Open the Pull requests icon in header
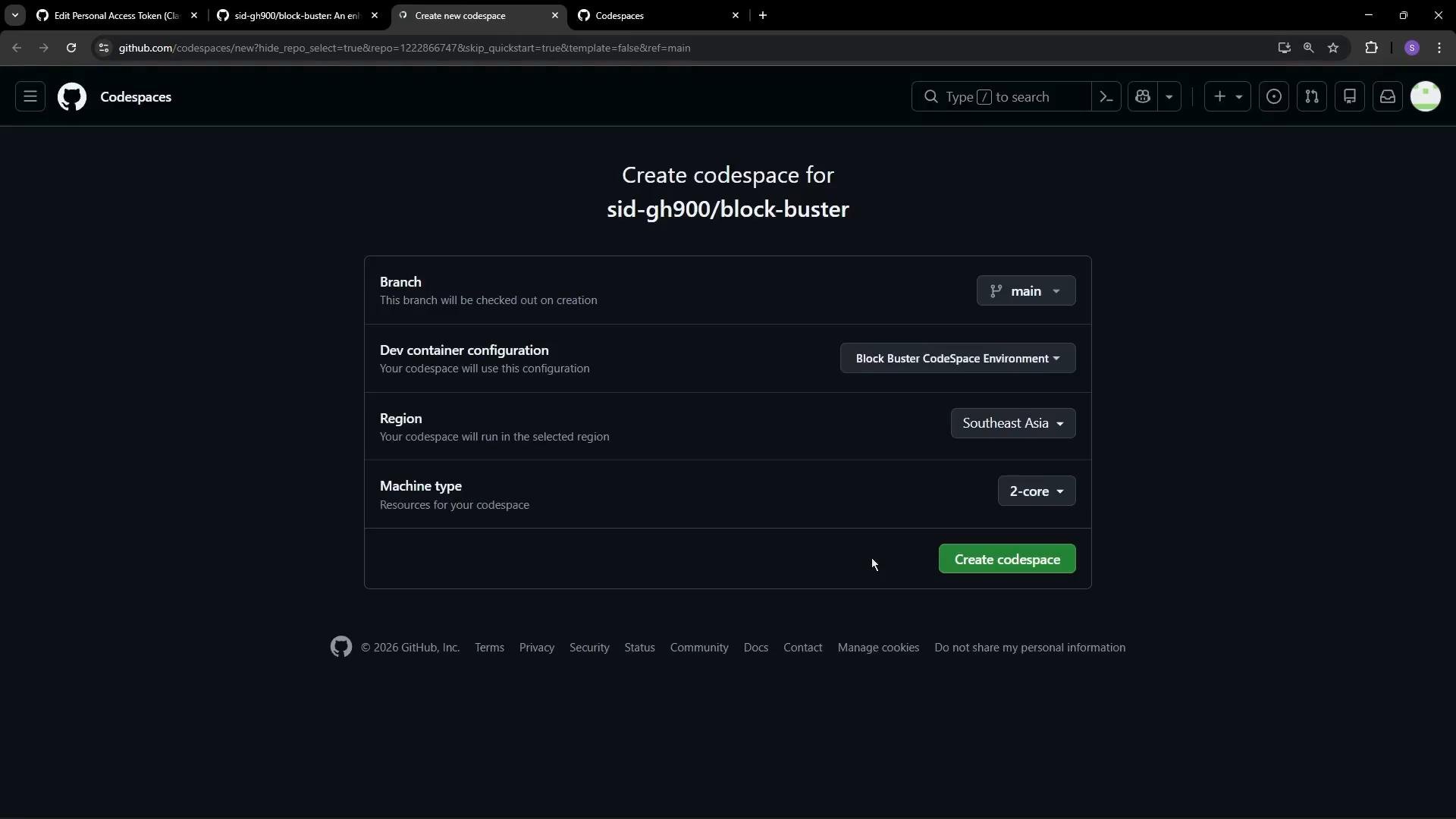Screen dimensions: 1456x819 1312,96
